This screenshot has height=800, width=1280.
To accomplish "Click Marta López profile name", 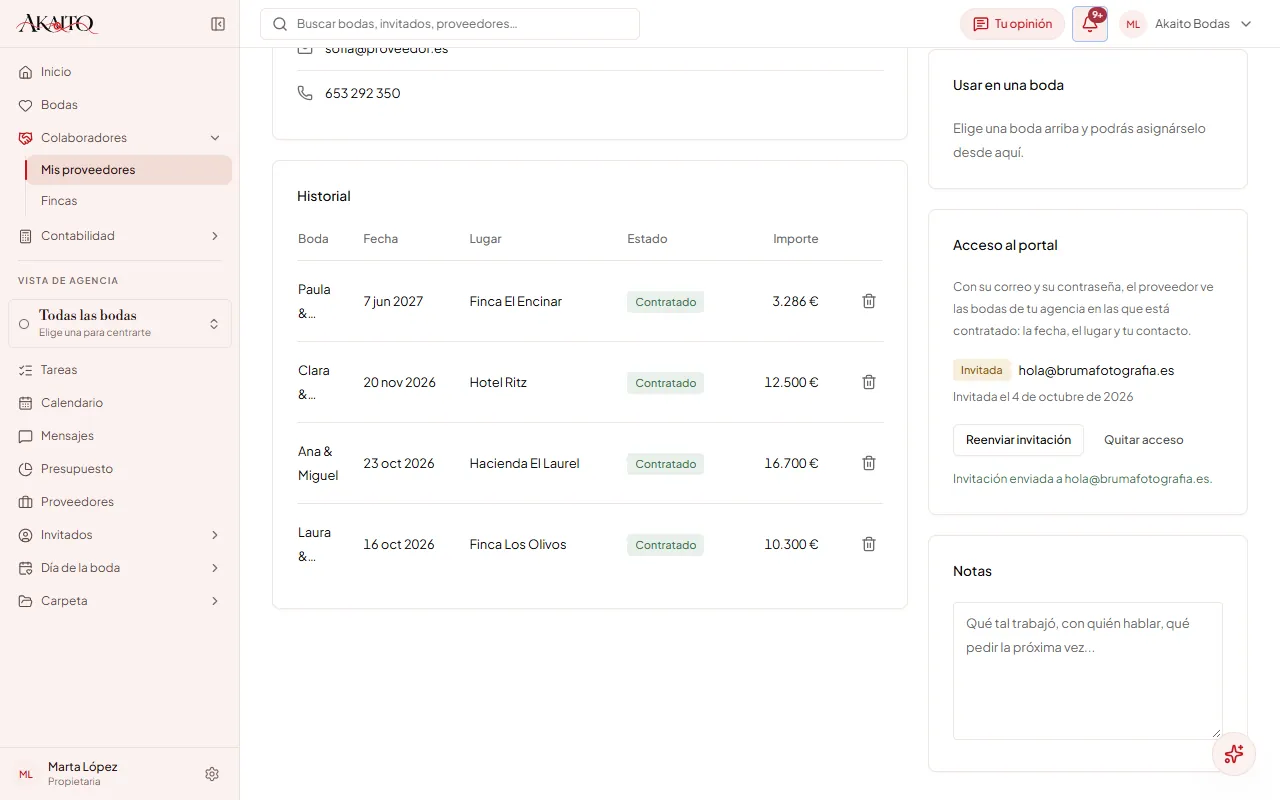I will coord(83,767).
